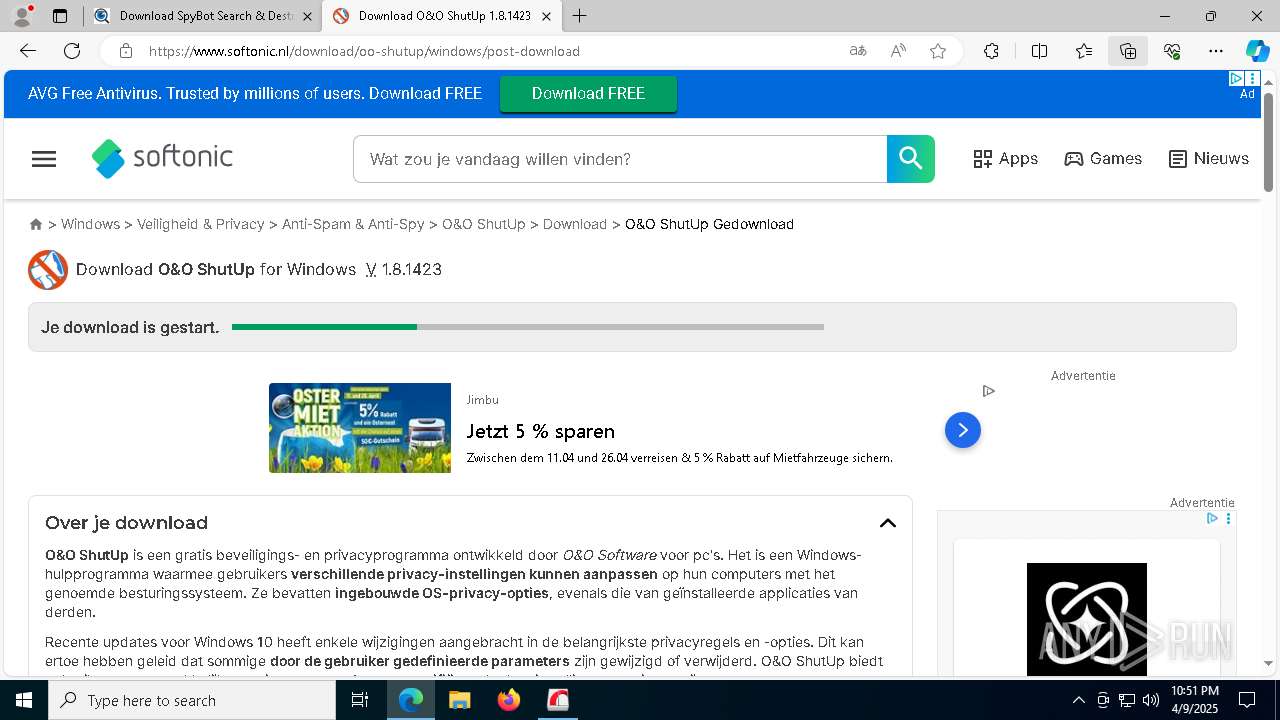
Task: Open Veiligheid & Privacy breadcrumb
Action: click(201, 224)
